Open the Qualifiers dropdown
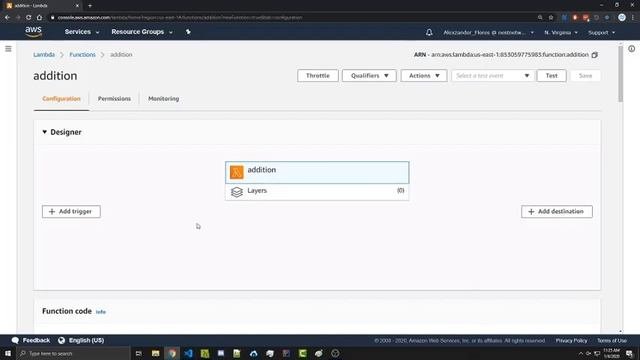This screenshot has width=640, height=360. coord(369,76)
